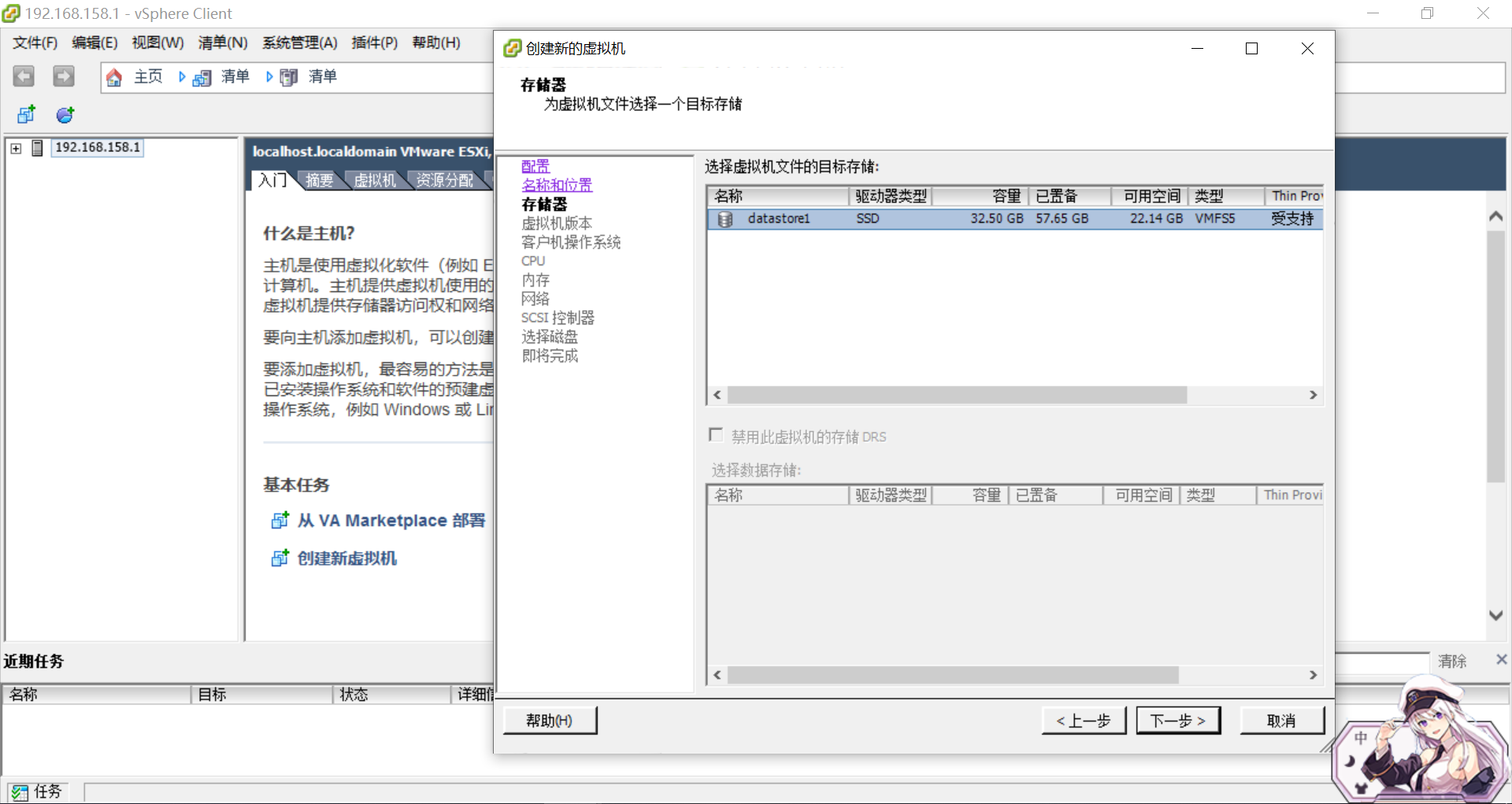This screenshot has width=1512, height=804.
Task: Enable 禁用此虚拟机的存储 DRS checkbox
Action: pyautogui.click(x=716, y=434)
